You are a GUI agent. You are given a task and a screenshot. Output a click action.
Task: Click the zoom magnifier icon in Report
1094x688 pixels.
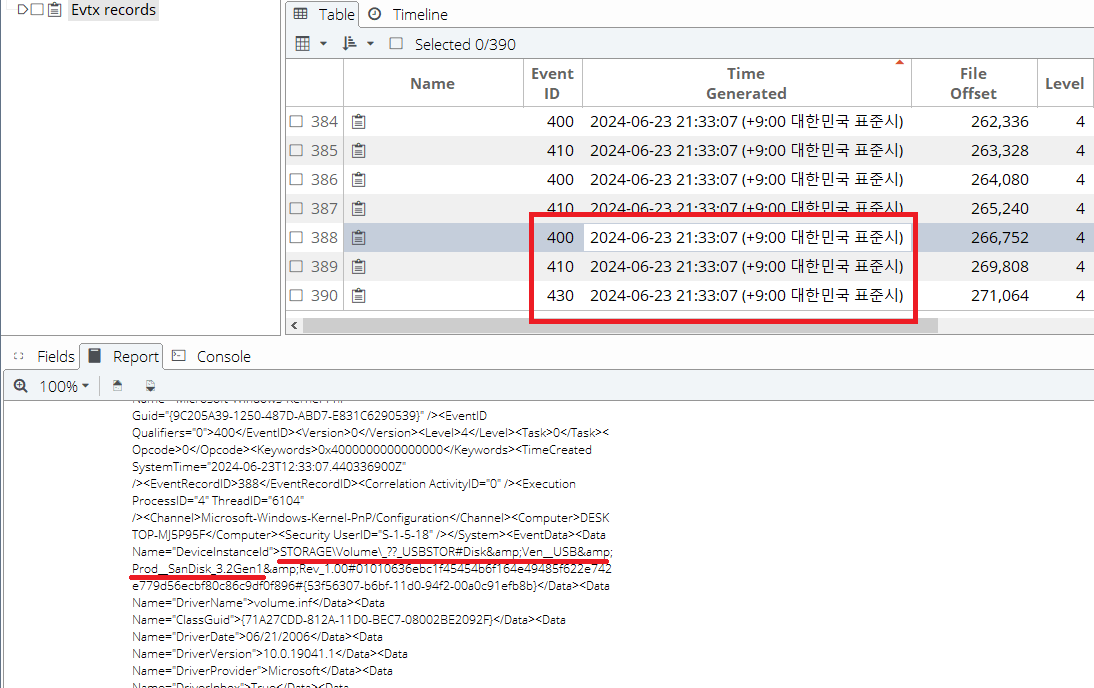[x=21, y=386]
